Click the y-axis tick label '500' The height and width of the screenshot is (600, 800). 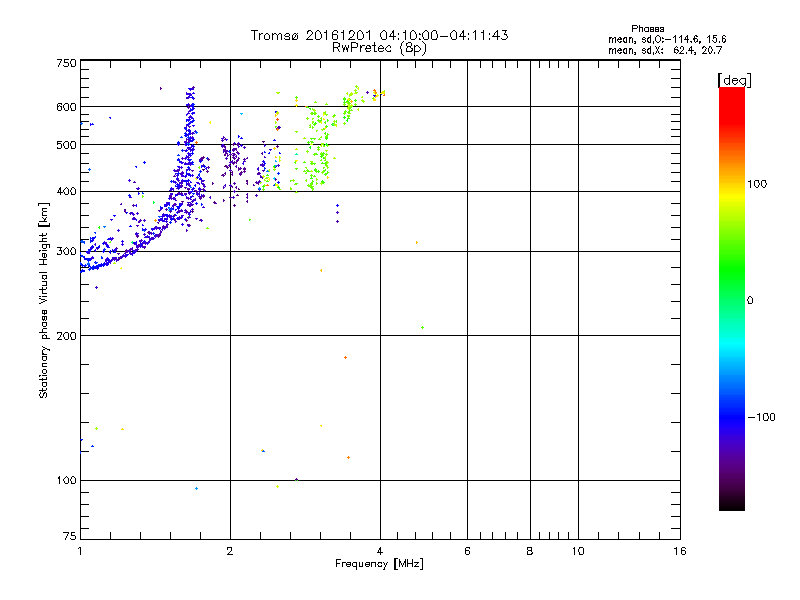66,145
